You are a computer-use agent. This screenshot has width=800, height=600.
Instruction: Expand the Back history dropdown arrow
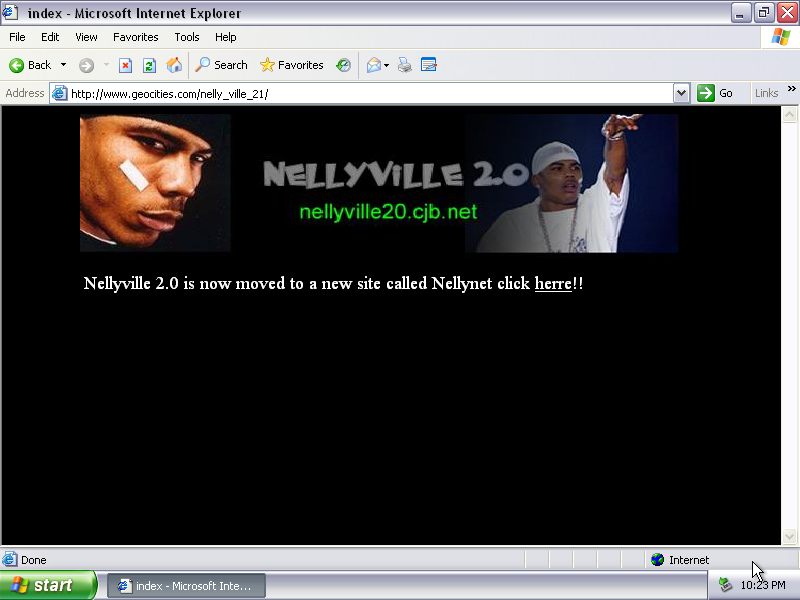coord(63,65)
